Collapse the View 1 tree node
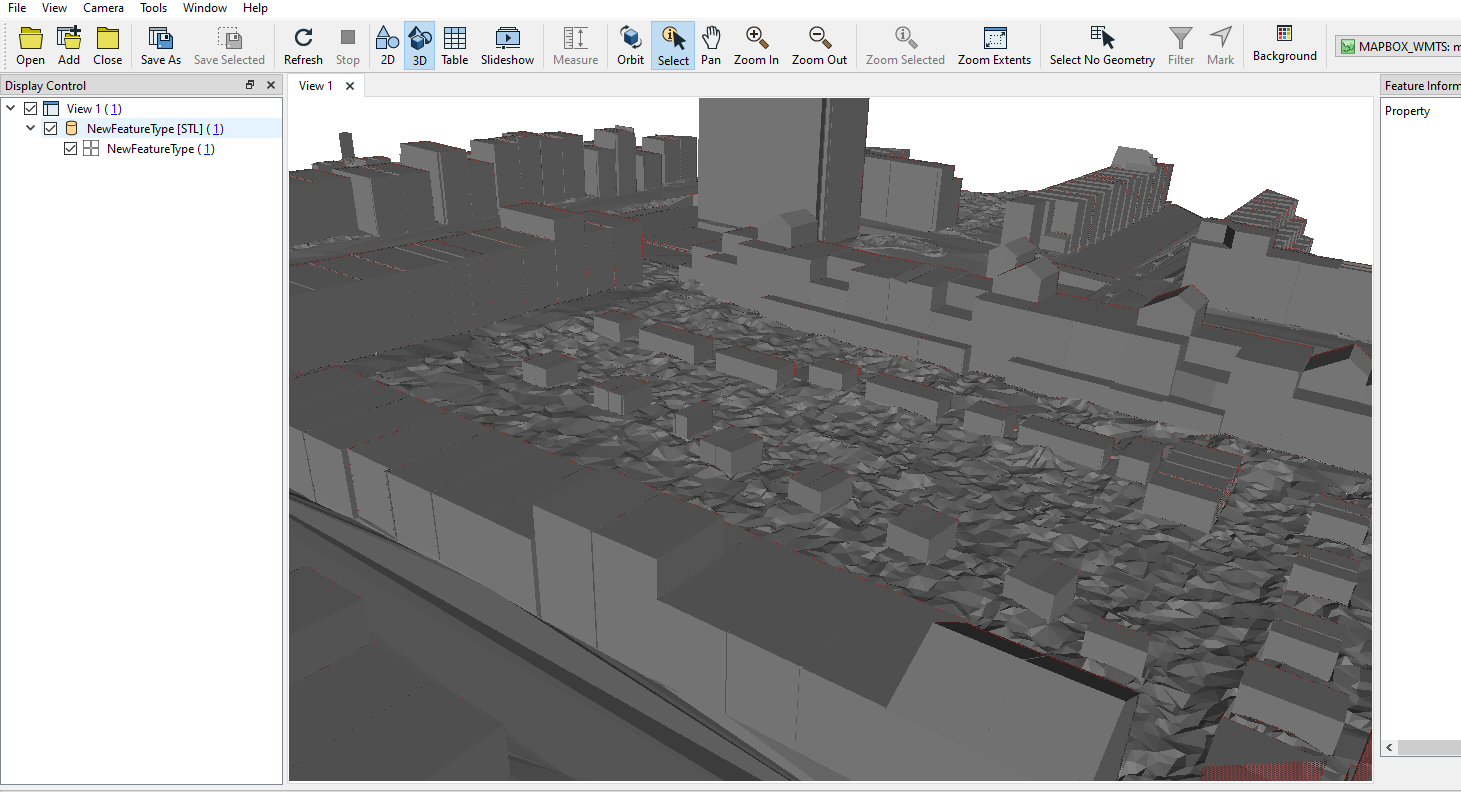Image resolution: width=1461 pixels, height=792 pixels. (10, 108)
